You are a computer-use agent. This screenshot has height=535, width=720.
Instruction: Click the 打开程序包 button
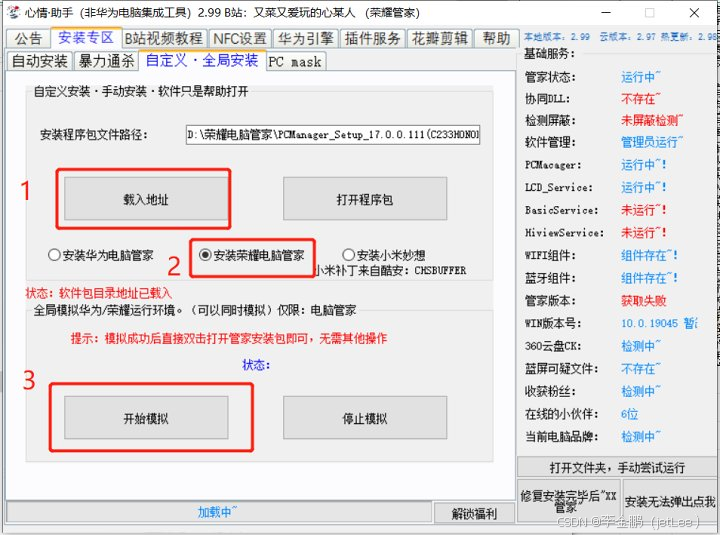[x=365, y=199]
